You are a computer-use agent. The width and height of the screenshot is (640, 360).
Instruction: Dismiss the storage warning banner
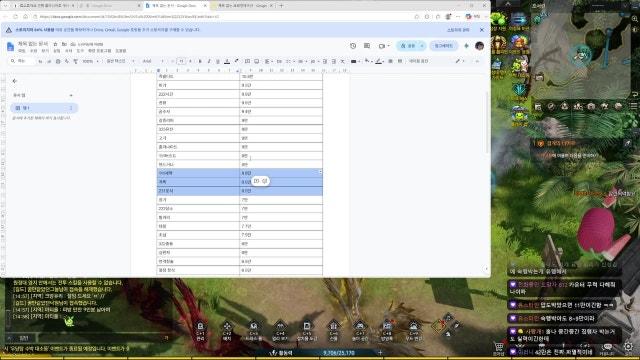point(482,30)
